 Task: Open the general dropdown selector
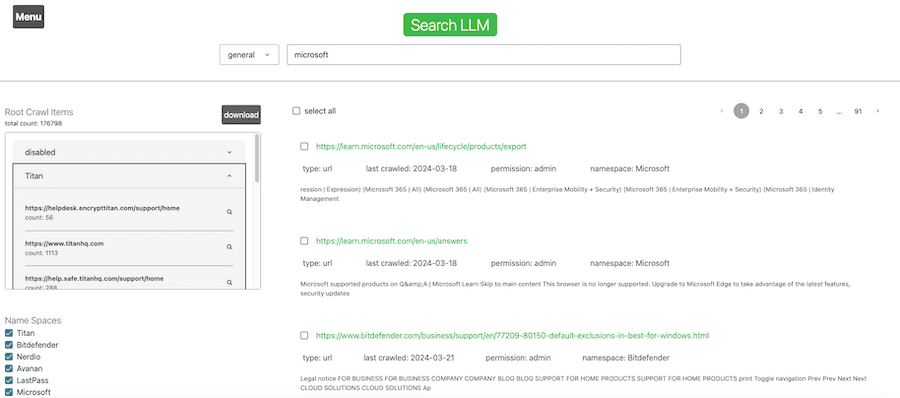[249, 55]
